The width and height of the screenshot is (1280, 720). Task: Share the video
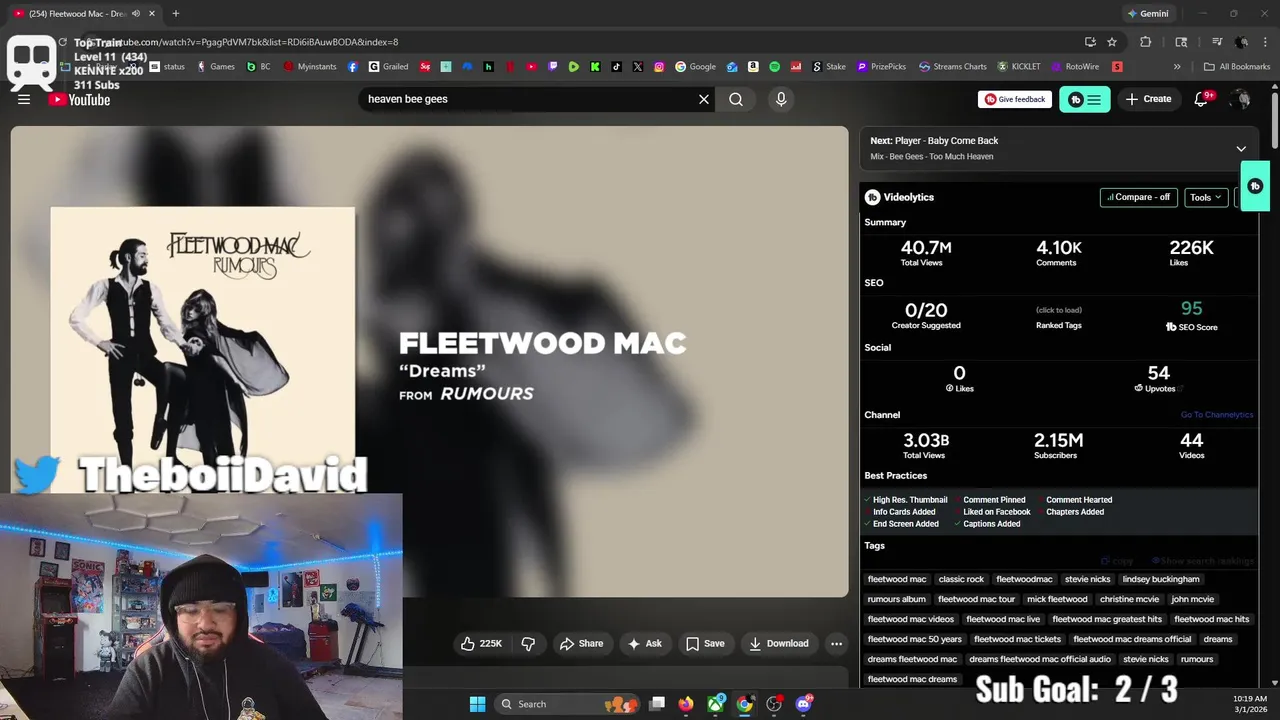click(581, 644)
